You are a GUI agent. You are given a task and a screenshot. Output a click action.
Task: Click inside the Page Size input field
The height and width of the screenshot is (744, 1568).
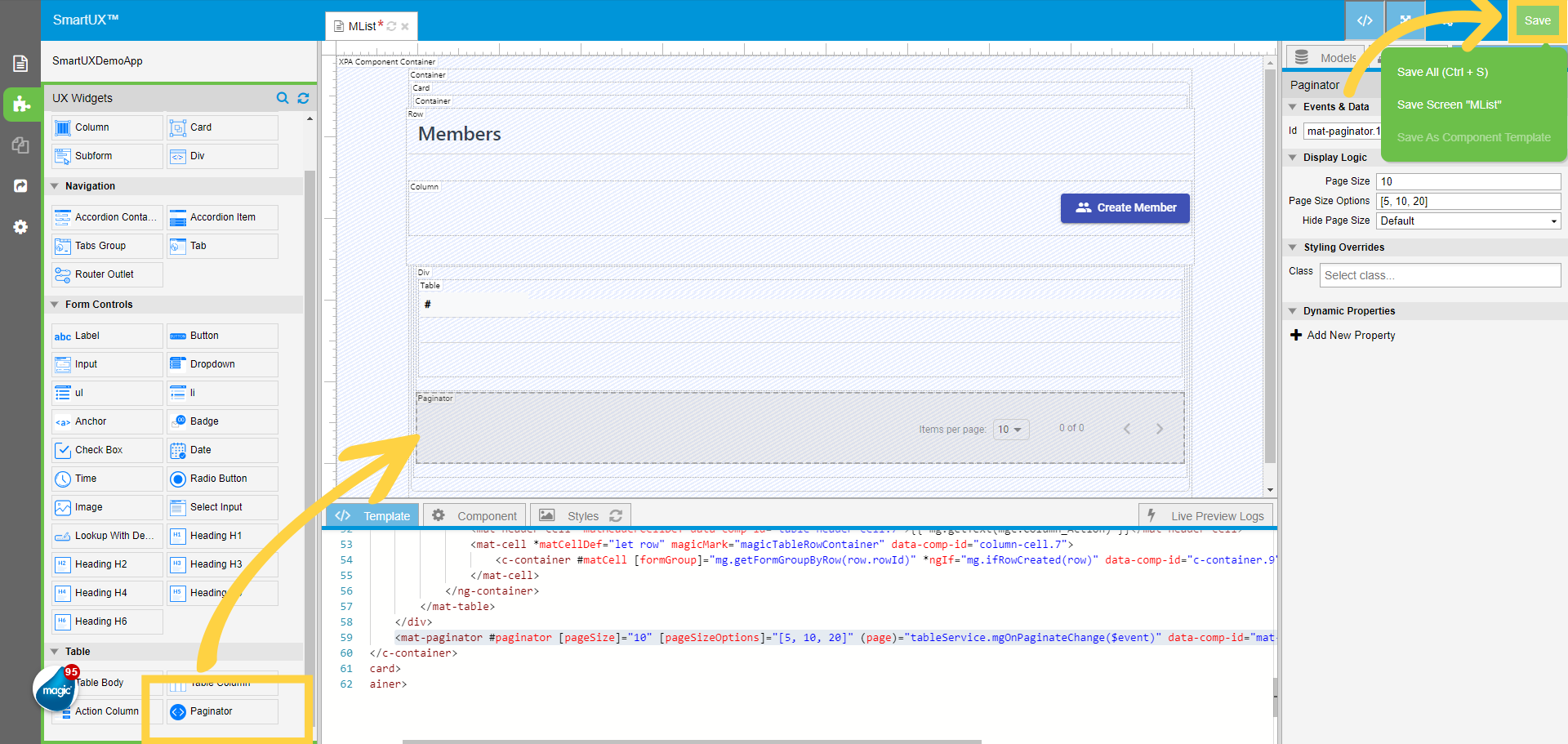1468,181
